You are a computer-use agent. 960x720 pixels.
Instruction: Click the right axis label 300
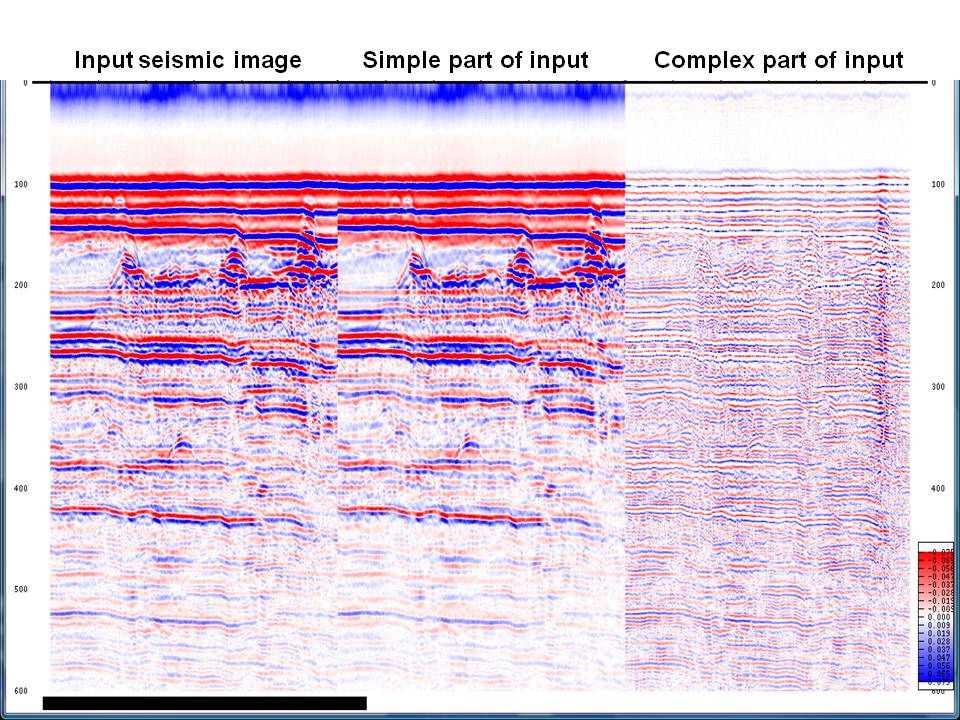[937, 387]
